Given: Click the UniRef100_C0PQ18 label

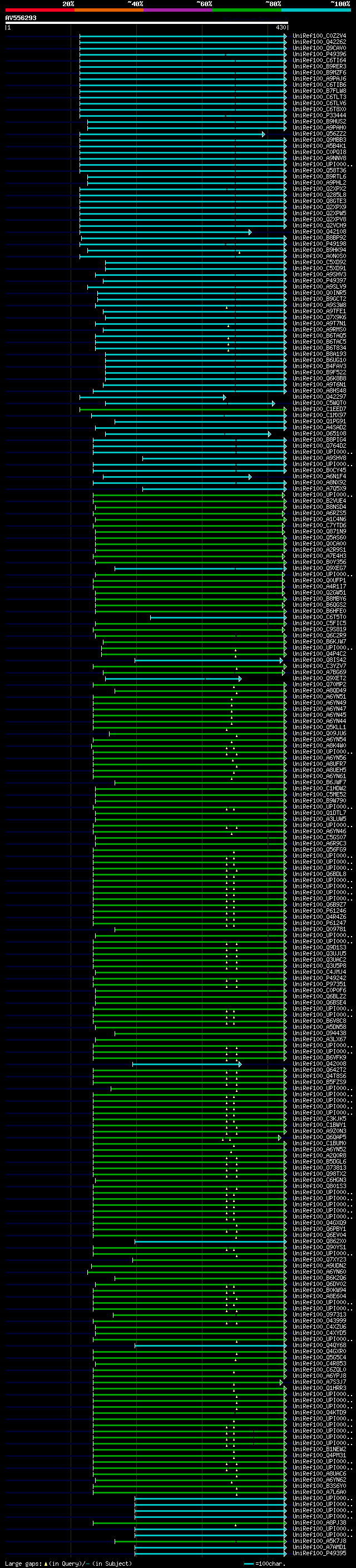Looking at the screenshot, I should (x=319, y=152).
